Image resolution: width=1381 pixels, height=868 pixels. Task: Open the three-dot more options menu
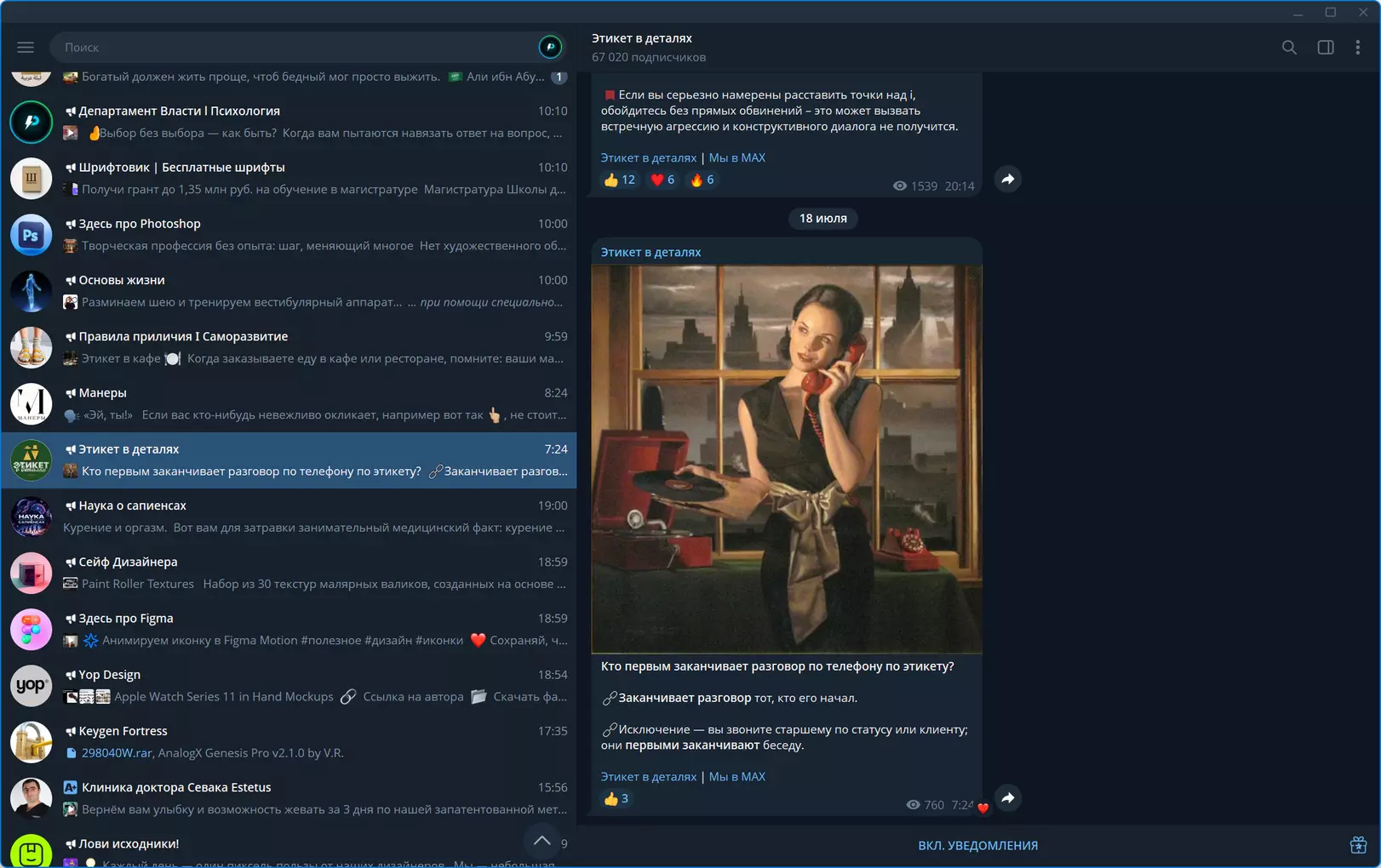pos(1358,48)
